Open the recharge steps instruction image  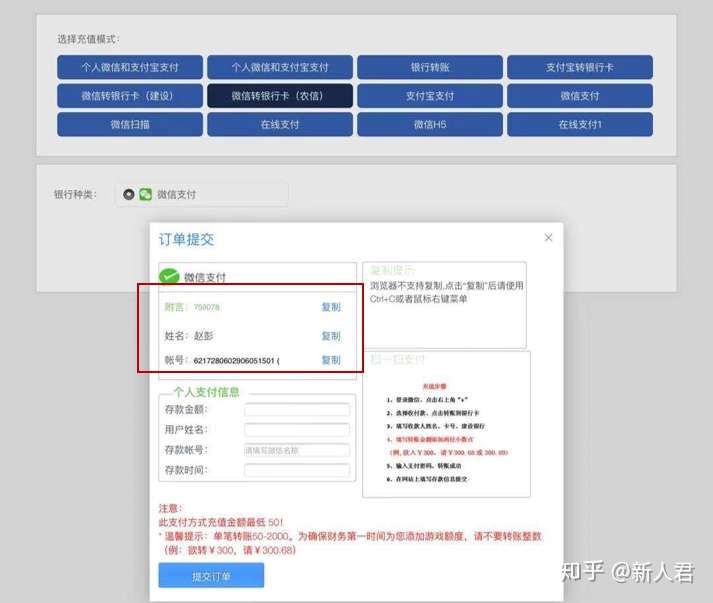click(447, 432)
